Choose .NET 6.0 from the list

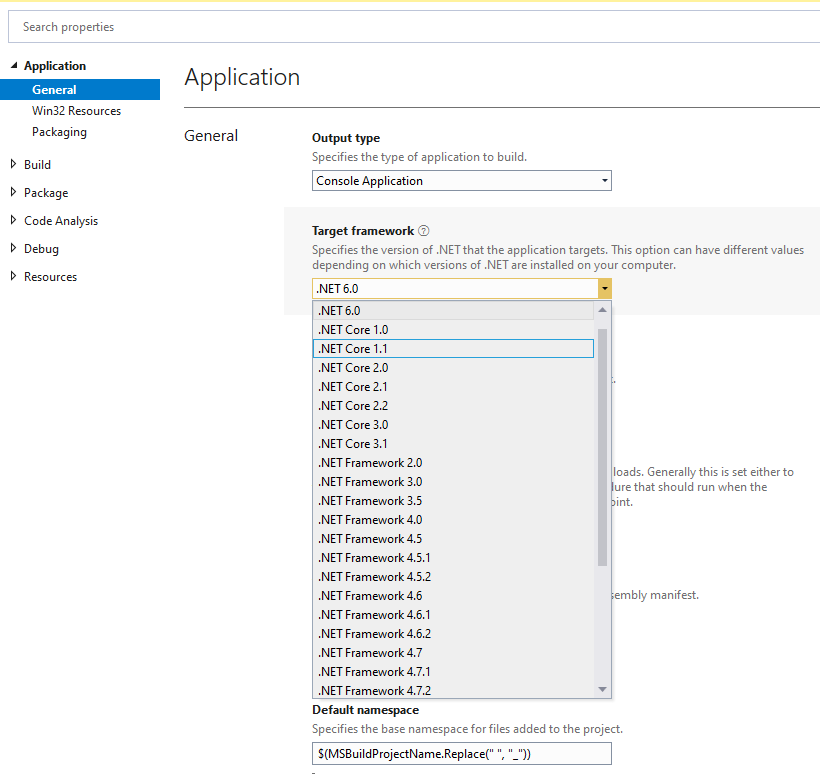click(x=453, y=311)
